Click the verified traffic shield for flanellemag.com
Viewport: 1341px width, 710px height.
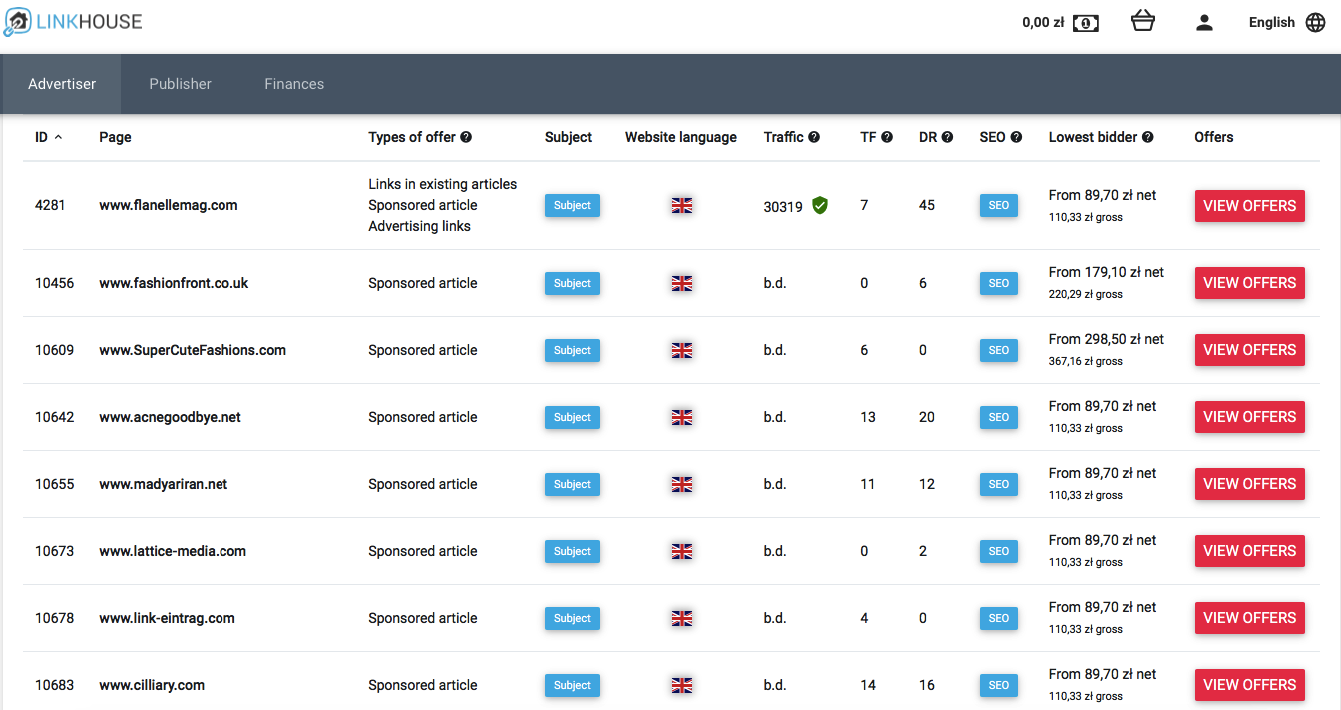click(x=820, y=206)
